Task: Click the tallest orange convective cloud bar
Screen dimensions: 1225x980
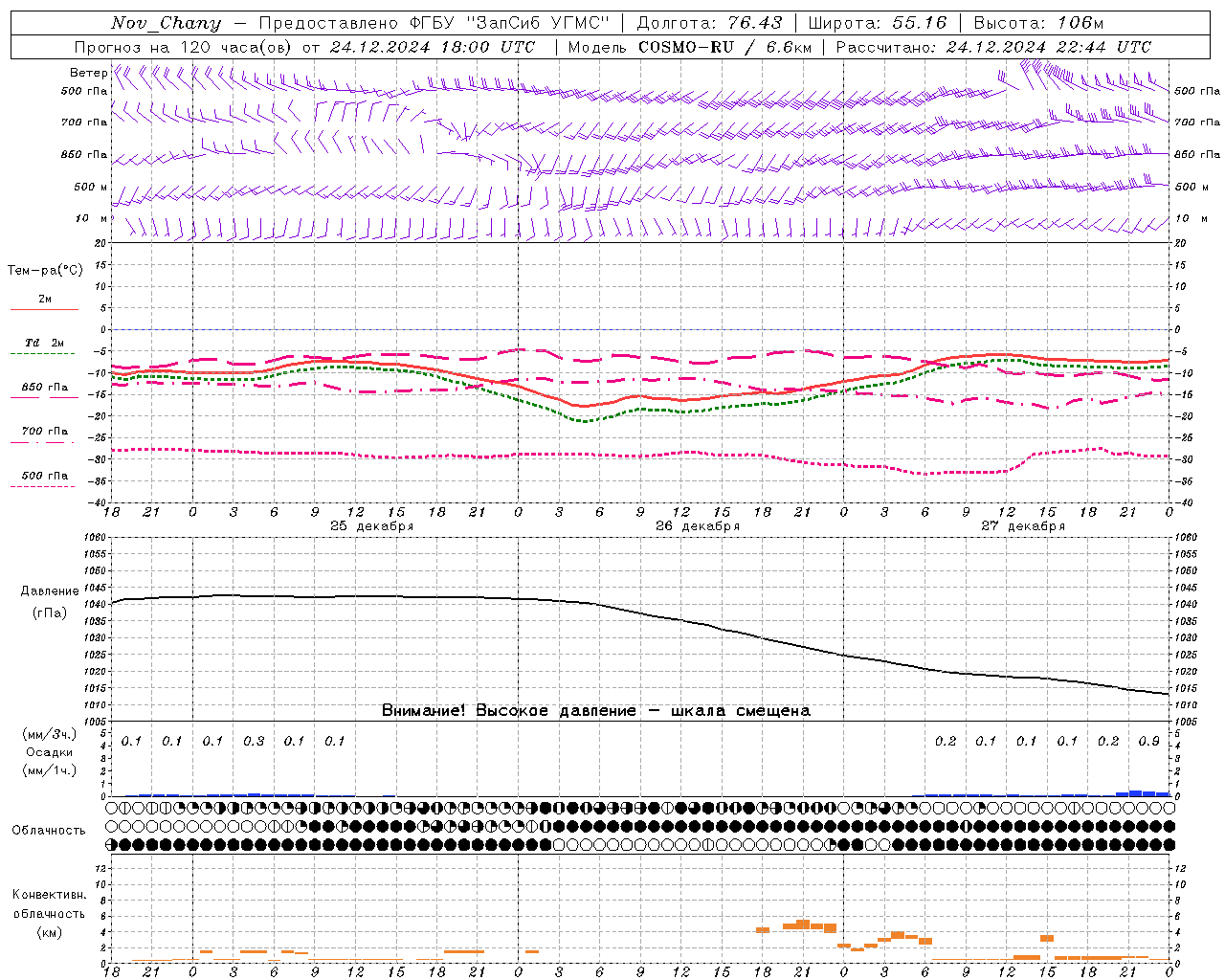Action: [803, 924]
